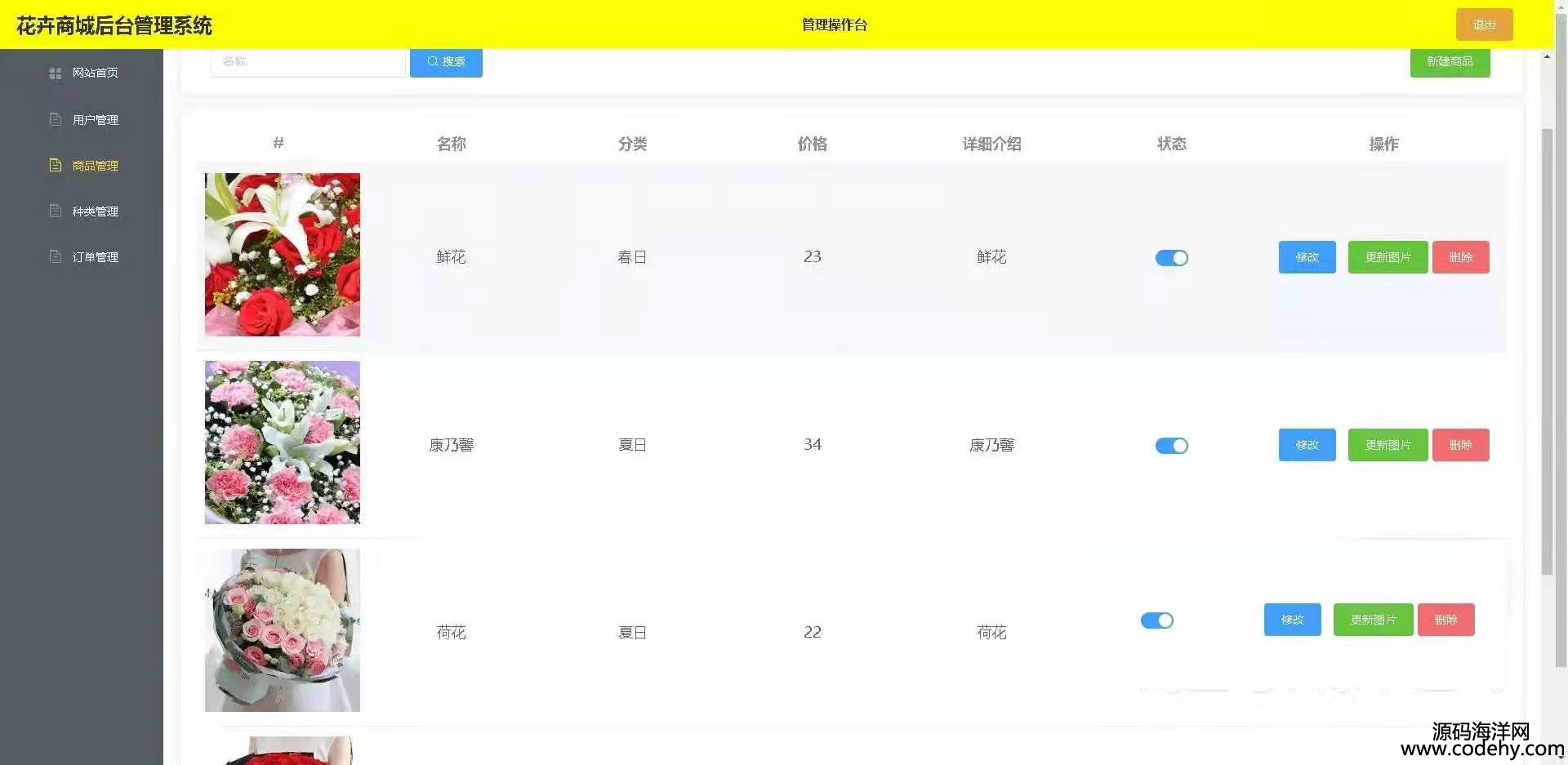The width and height of the screenshot is (1568, 765).
Task: Click 删除 for the 荷花 row
Action: [1445, 620]
